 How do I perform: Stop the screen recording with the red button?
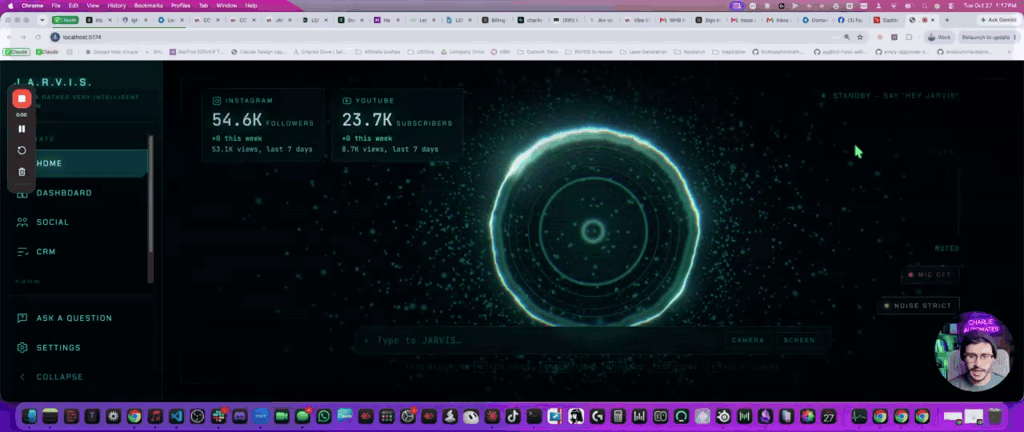pos(22,99)
